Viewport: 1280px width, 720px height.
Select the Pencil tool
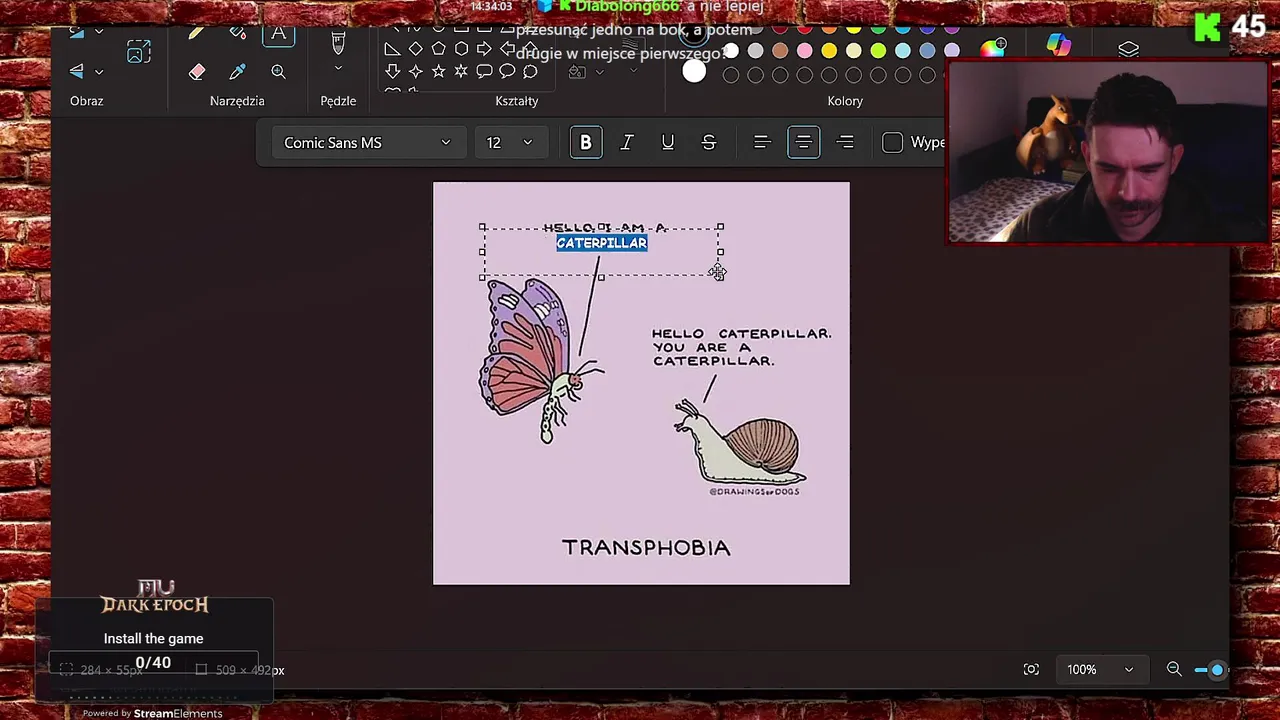click(197, 35)
